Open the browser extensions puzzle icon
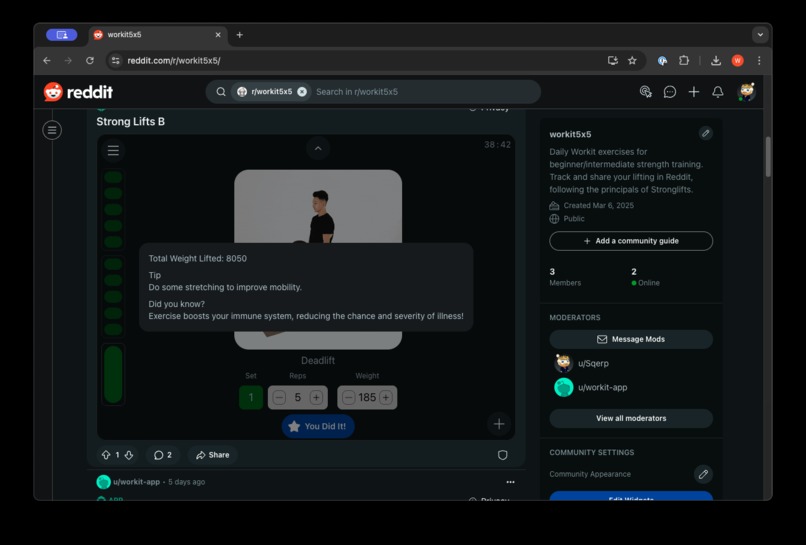Screen dimensions: 806x545 [x=683, y=61]
